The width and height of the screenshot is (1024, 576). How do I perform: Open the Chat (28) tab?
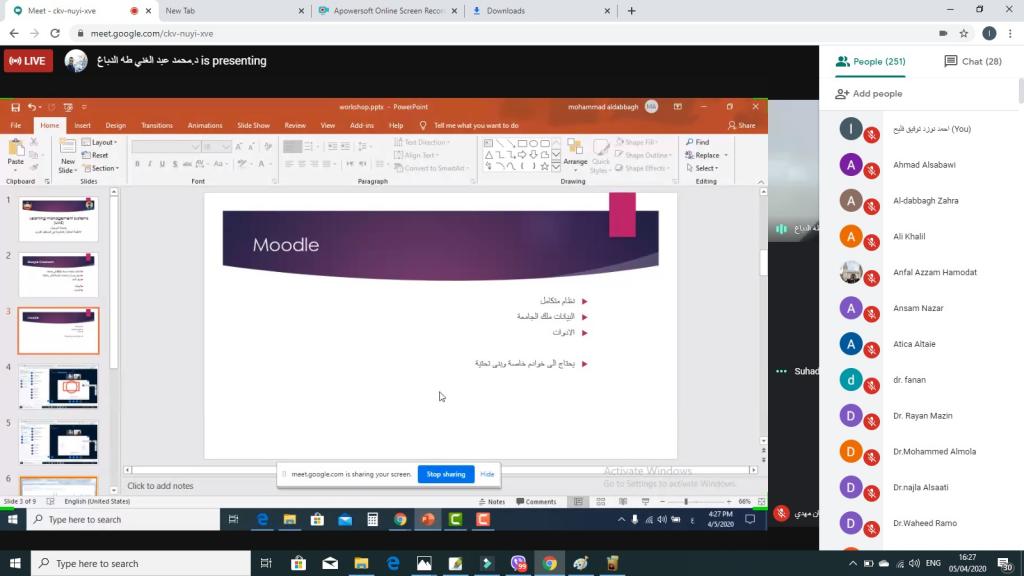coord(972,61)
